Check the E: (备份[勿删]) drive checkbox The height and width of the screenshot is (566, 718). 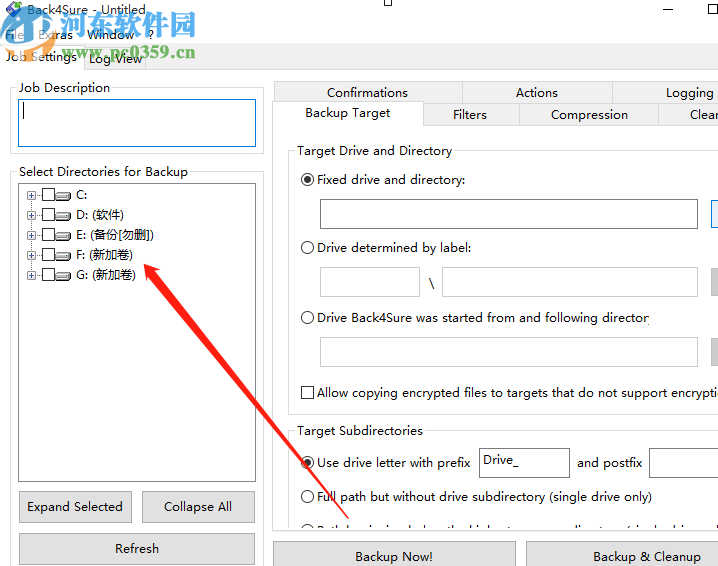[48, 234]
